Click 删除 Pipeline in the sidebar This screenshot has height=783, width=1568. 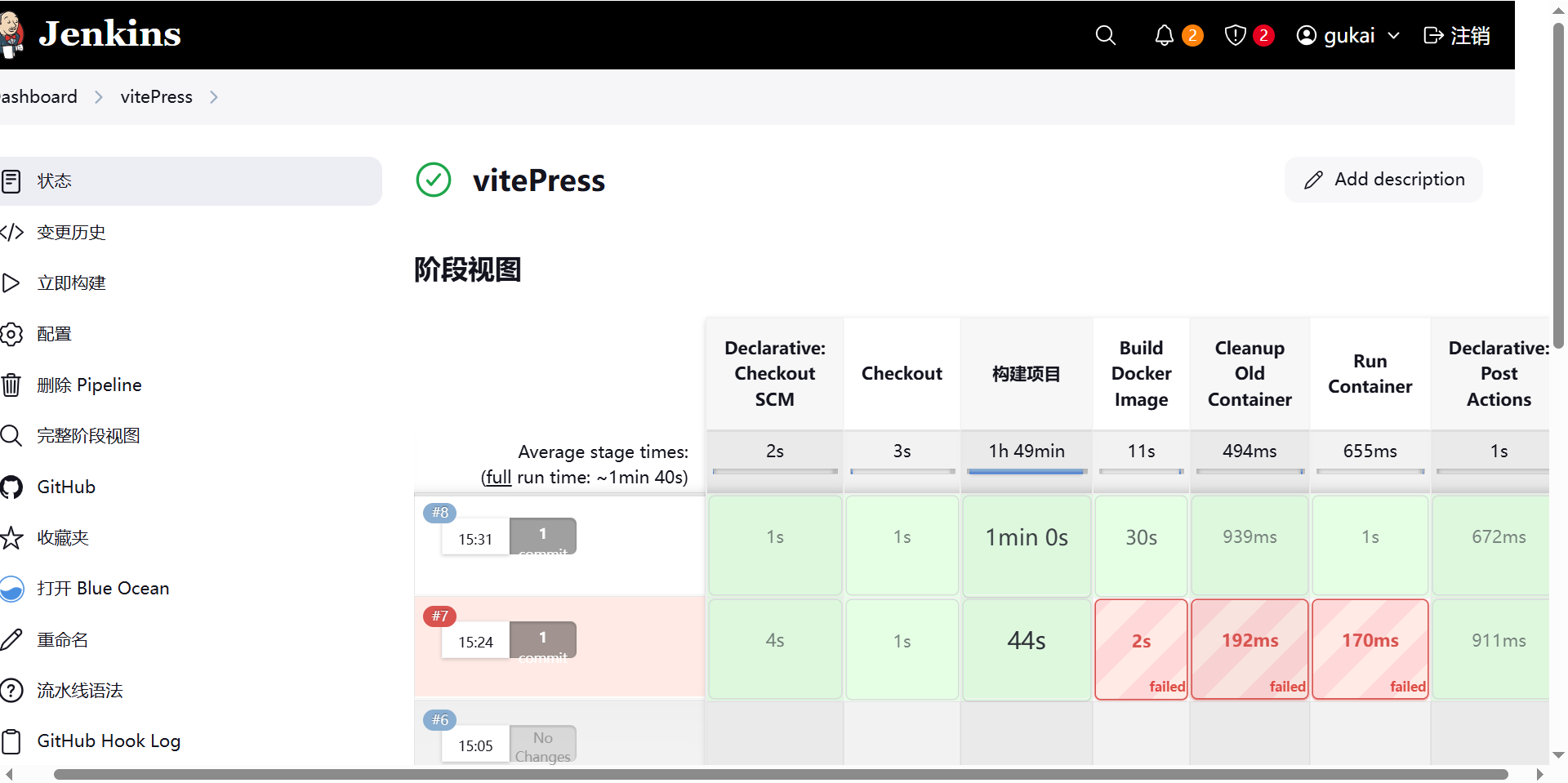pyautogui.click(x=88, y=384)
